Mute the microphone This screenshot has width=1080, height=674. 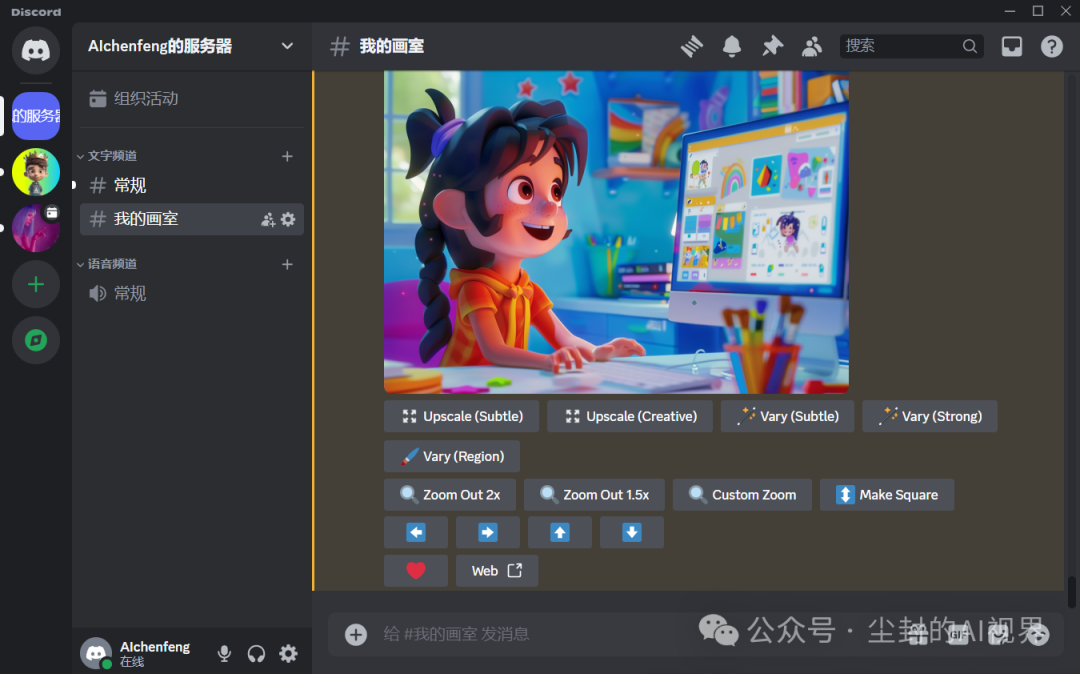pos(224,653)
